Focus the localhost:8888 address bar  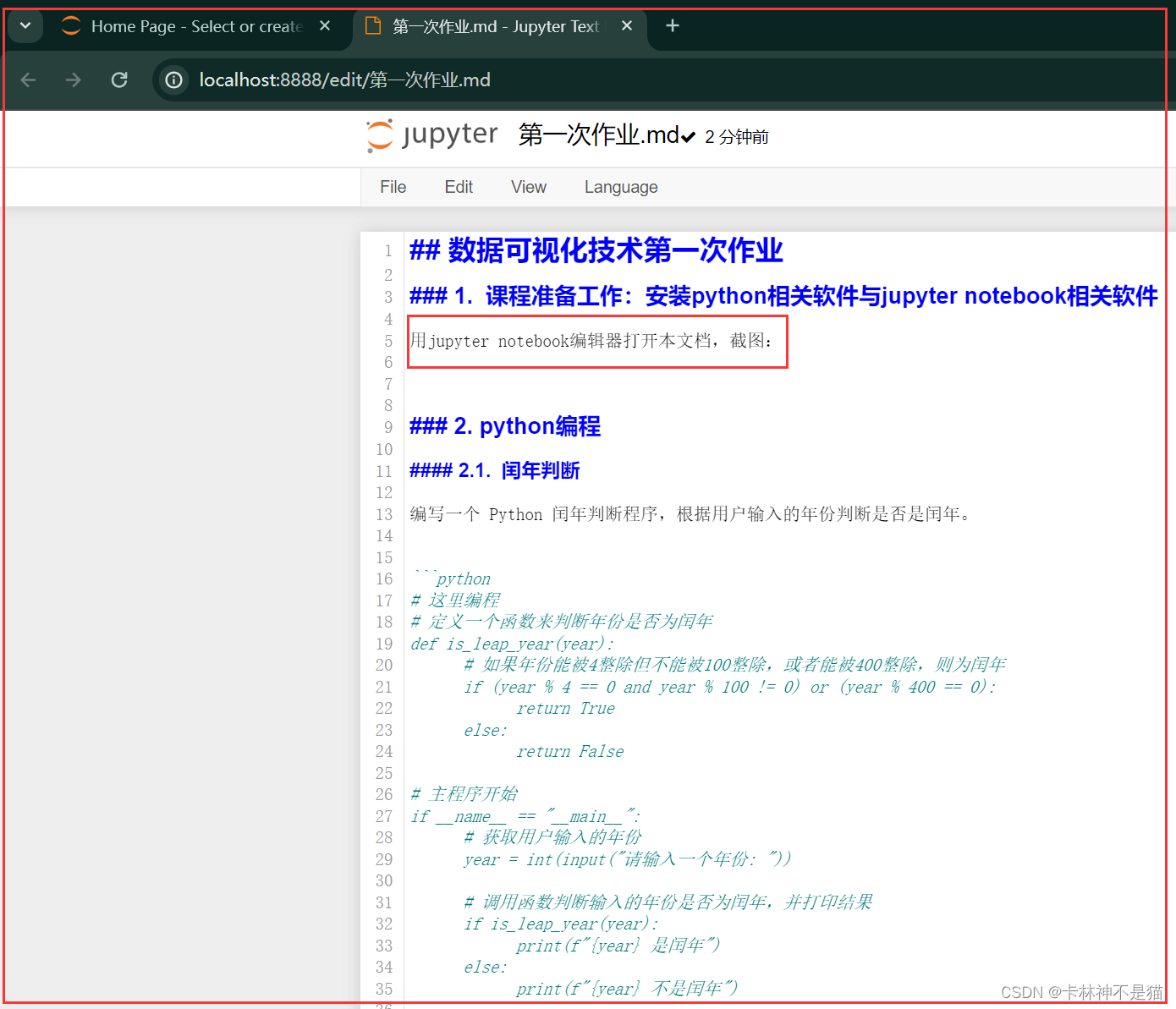pos(344,80)
